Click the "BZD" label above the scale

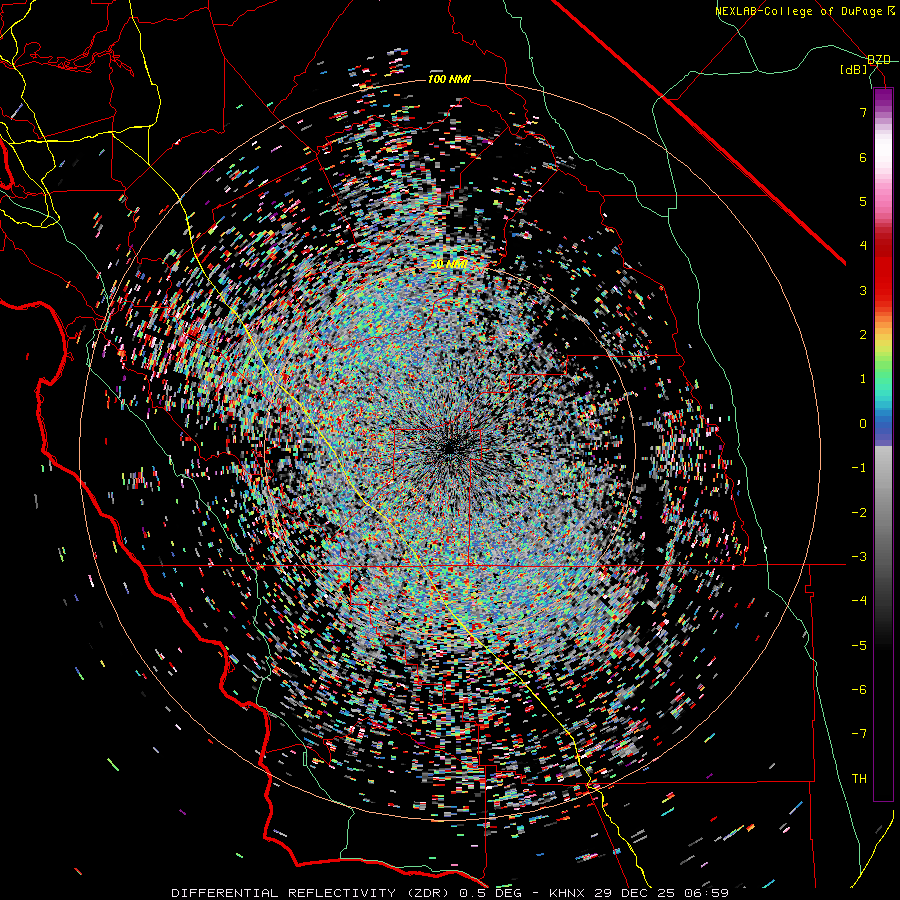tap(879, 60)
